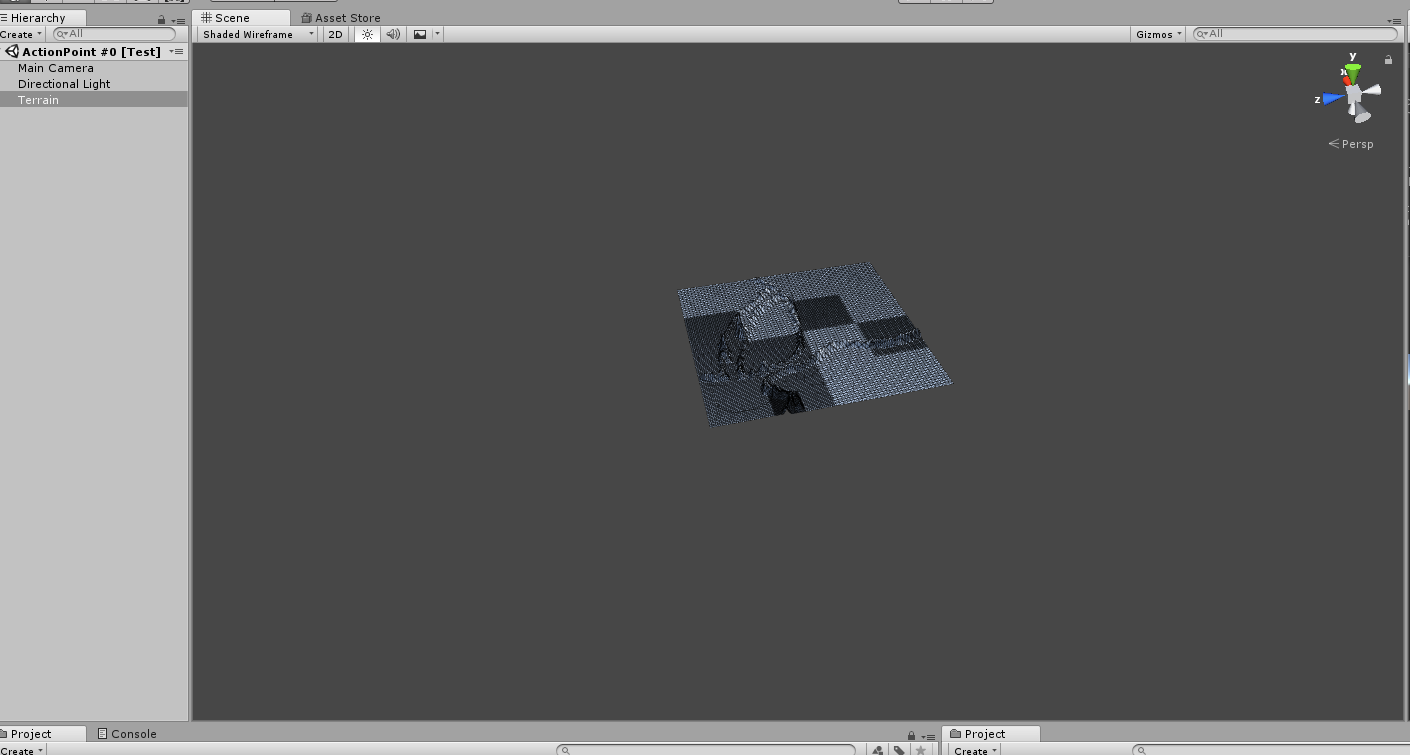Select Directional Light in the Hierarchy

pyautogui.click(x=94, y=84)
